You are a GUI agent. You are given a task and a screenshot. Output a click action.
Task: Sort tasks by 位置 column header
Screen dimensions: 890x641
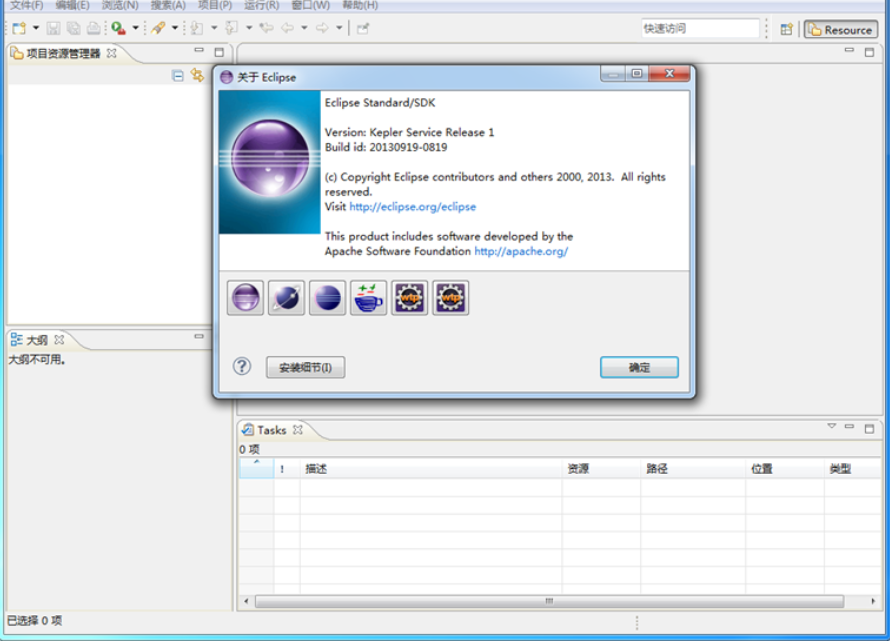(785, 469)
